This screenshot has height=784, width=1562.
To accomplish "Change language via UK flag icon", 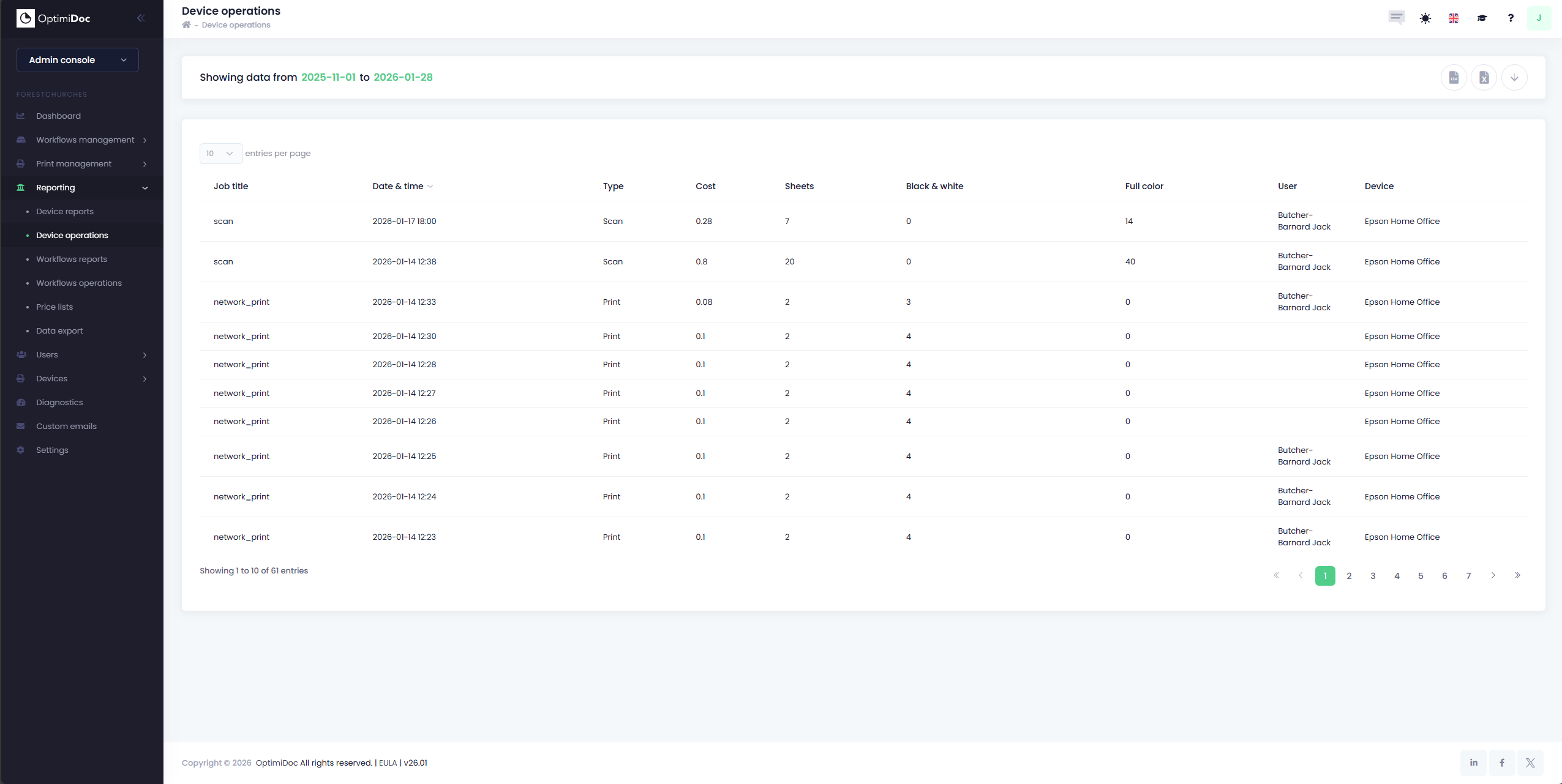I will (x=1454, y=18).
